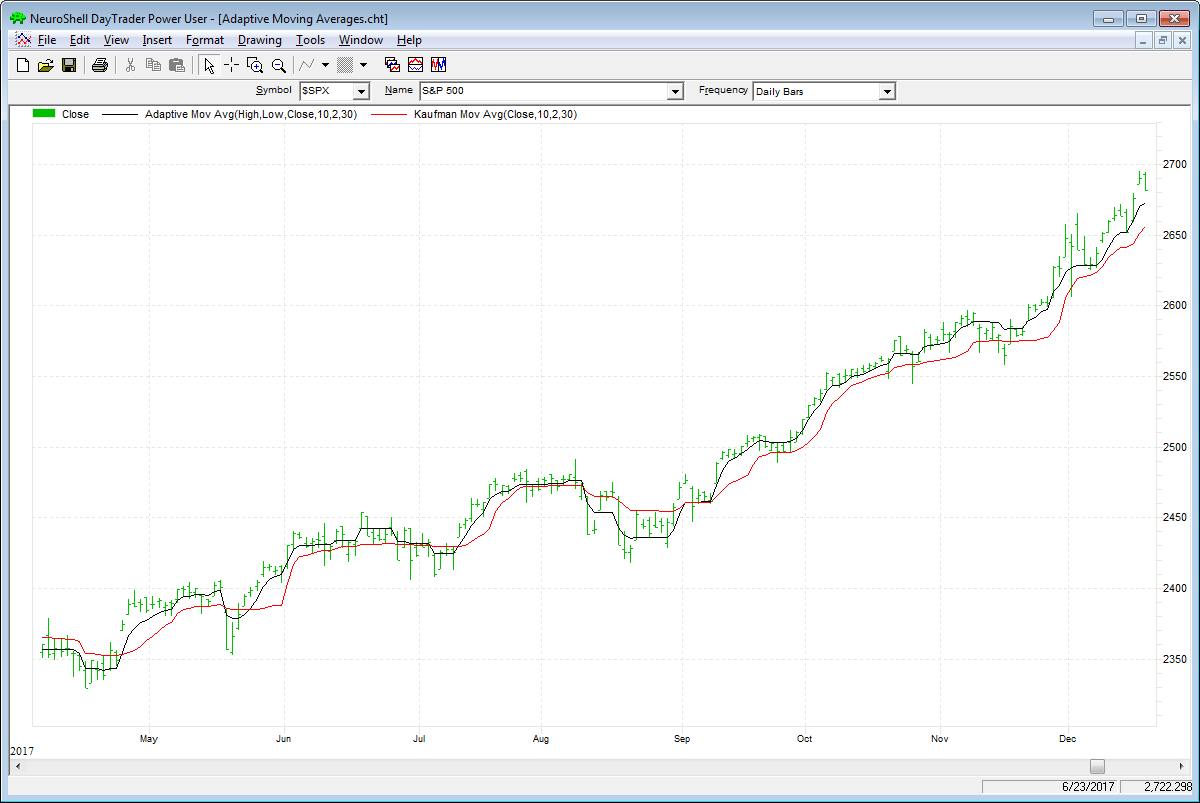The image size is (1200, 803).
Task: Click the green Close legend swatch
Action: pyautogui.click(x=44, y=114)
